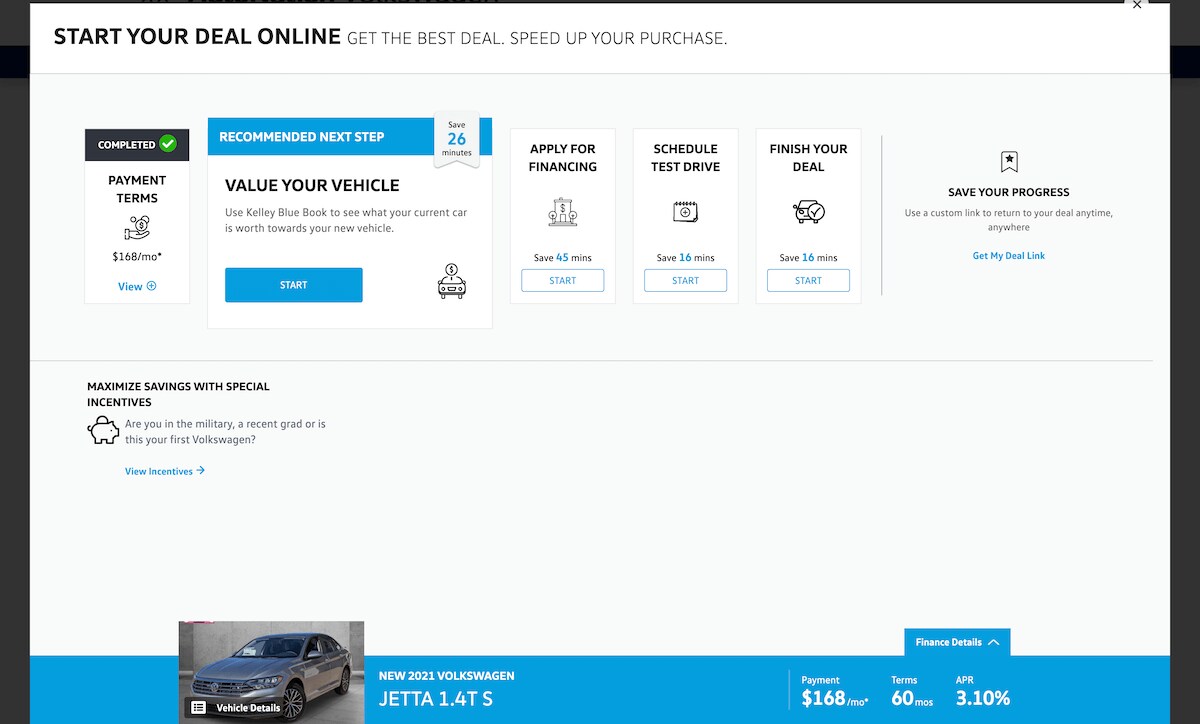Click the SAVE YOUR PROGRESS heading
This screenshot has width=1200, height=724.
1009,192
